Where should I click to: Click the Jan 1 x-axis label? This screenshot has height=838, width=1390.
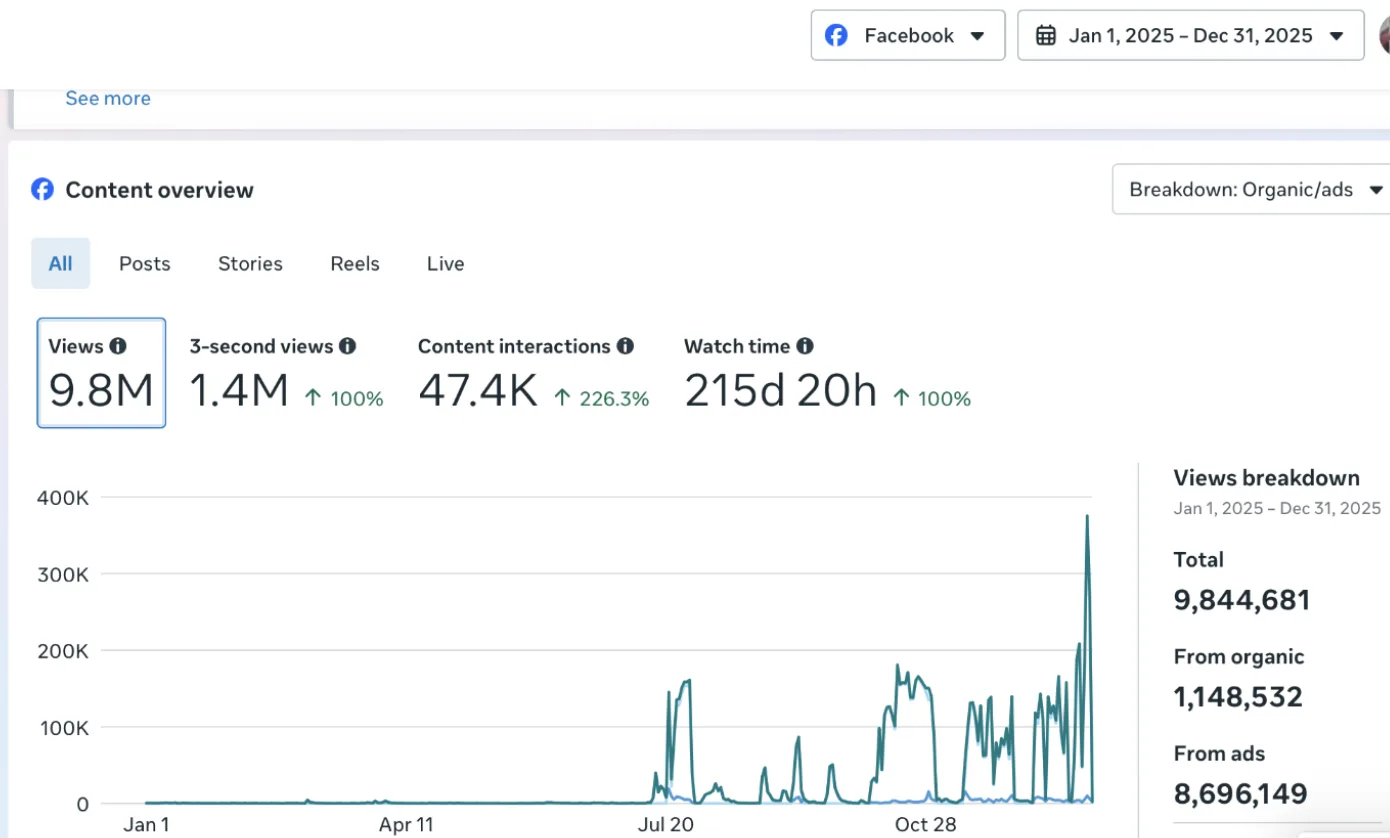point(146,825)
